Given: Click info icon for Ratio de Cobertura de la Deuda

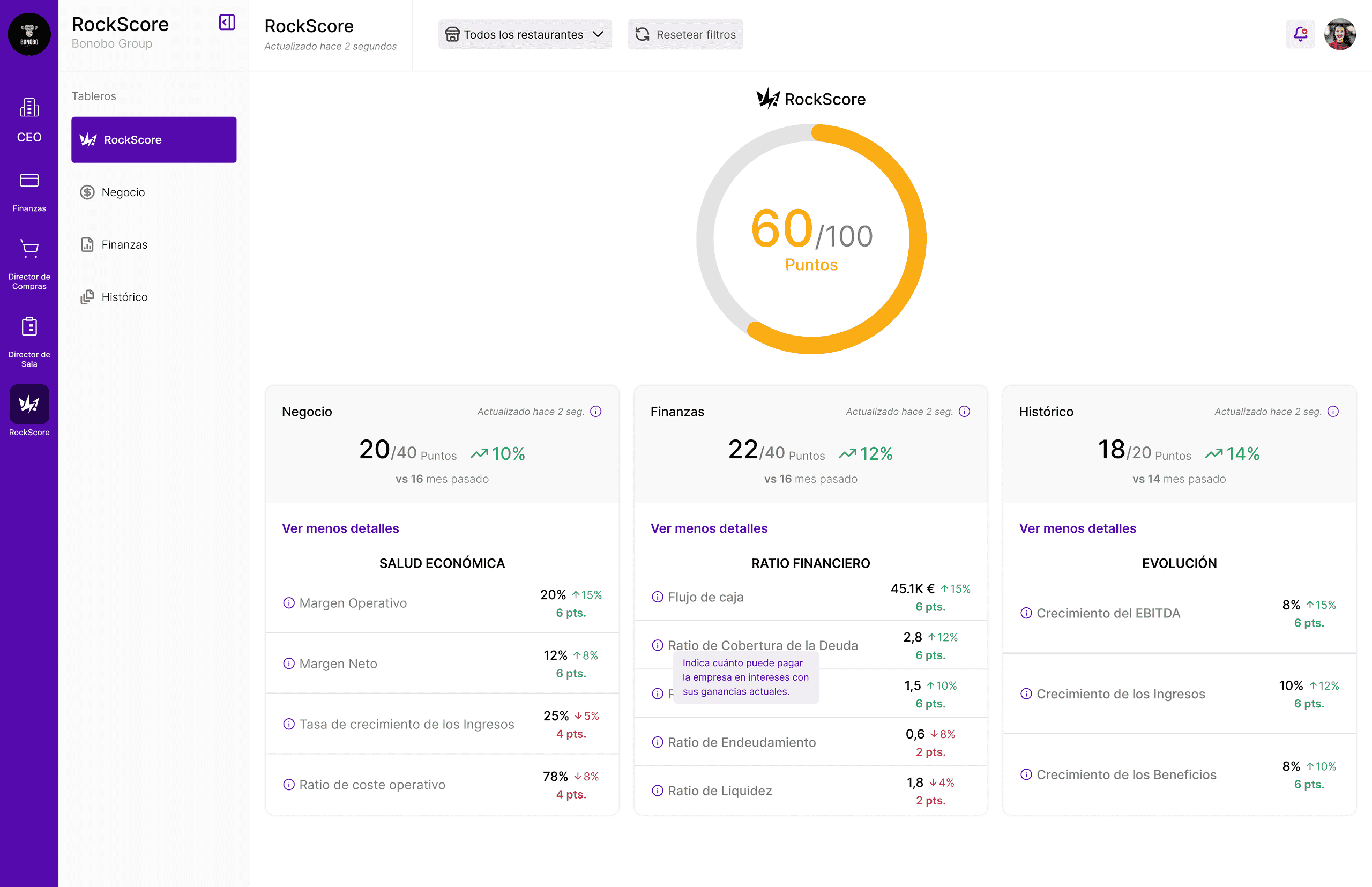Looking at the screenshot, I should (x=658, y=645).
